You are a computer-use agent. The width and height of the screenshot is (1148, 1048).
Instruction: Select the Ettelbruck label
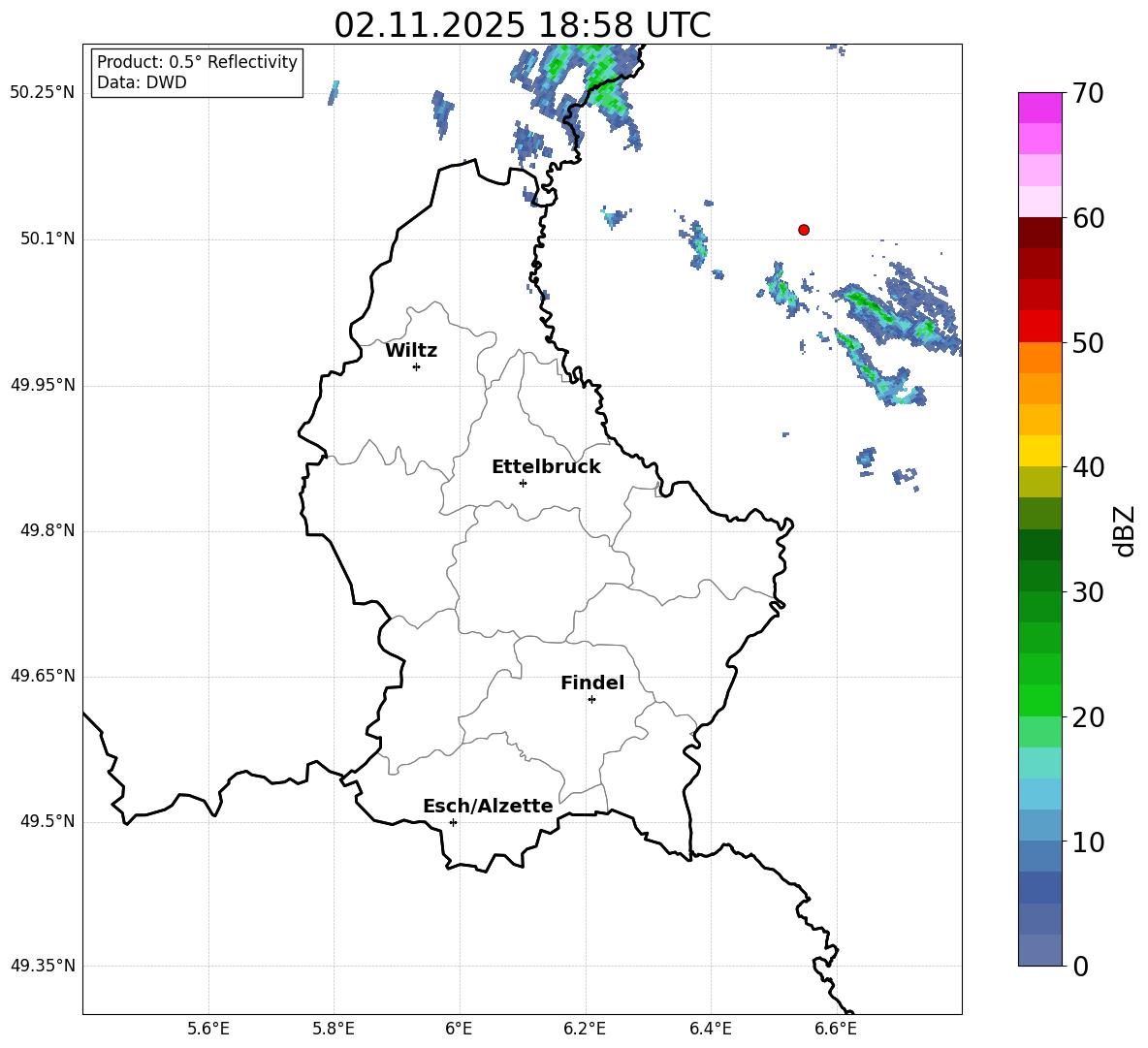point(546,467)
